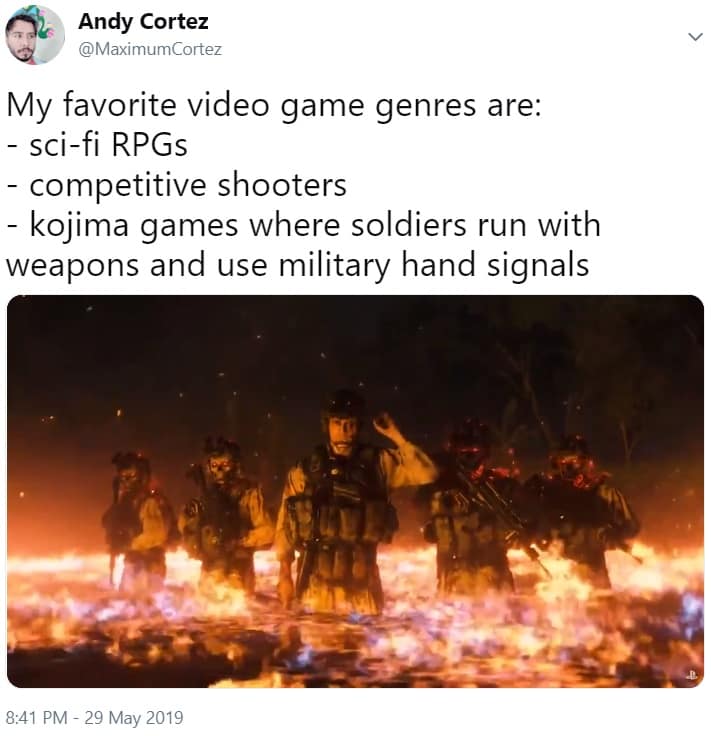
Task: Click the "sci-fi RPGs" line
Action: [97, 145]
